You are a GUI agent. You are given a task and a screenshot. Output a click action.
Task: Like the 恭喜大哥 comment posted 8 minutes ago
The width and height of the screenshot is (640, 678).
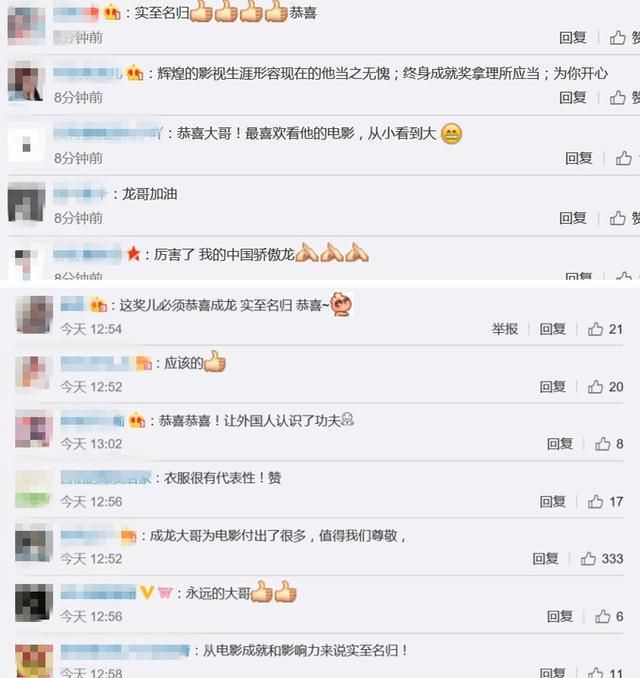tap(624, 158)
